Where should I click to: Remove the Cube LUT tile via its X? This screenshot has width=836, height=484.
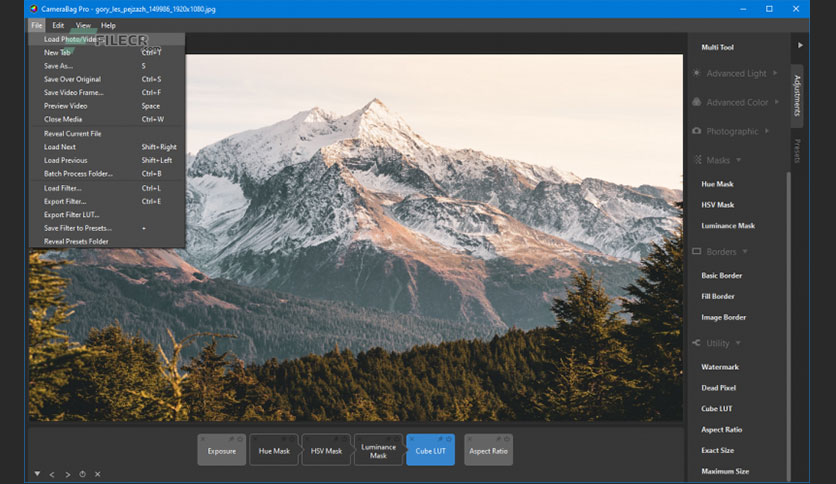pyautogui.click(x=412, y=439)
